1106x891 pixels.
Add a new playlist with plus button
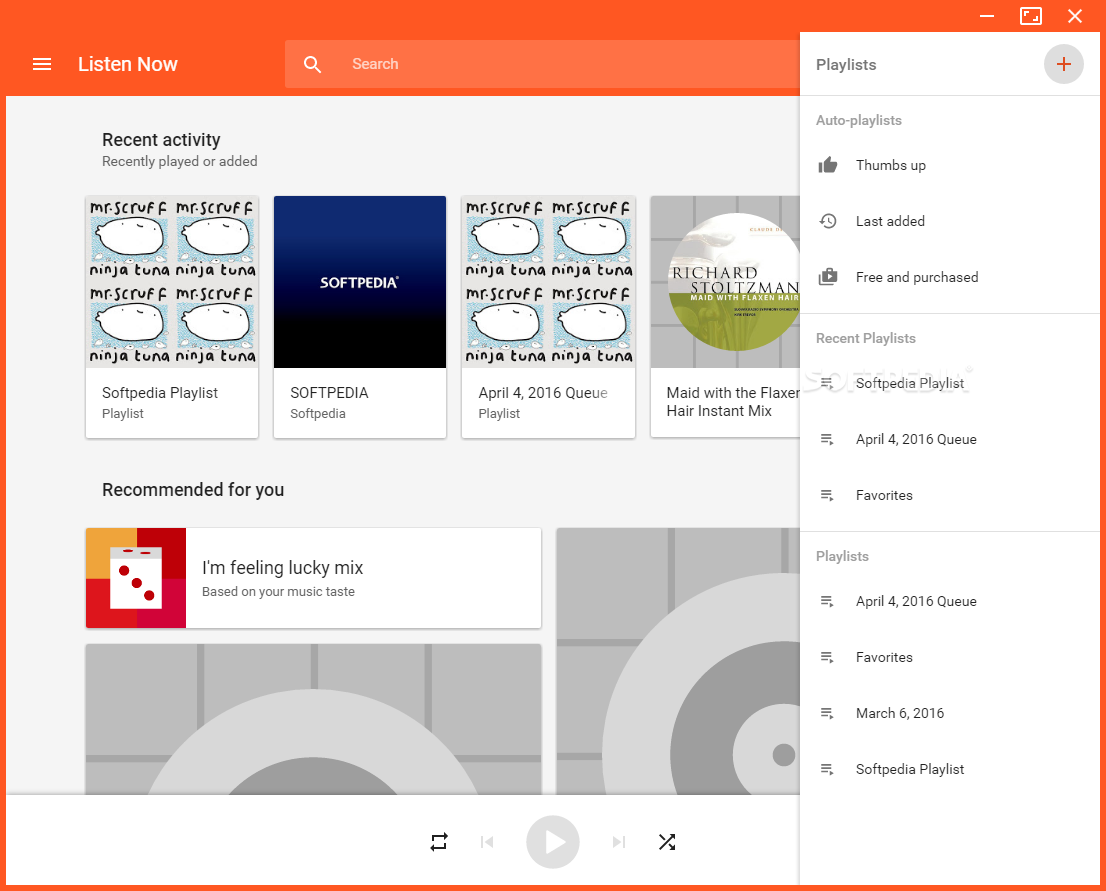tap(1064, 64)
